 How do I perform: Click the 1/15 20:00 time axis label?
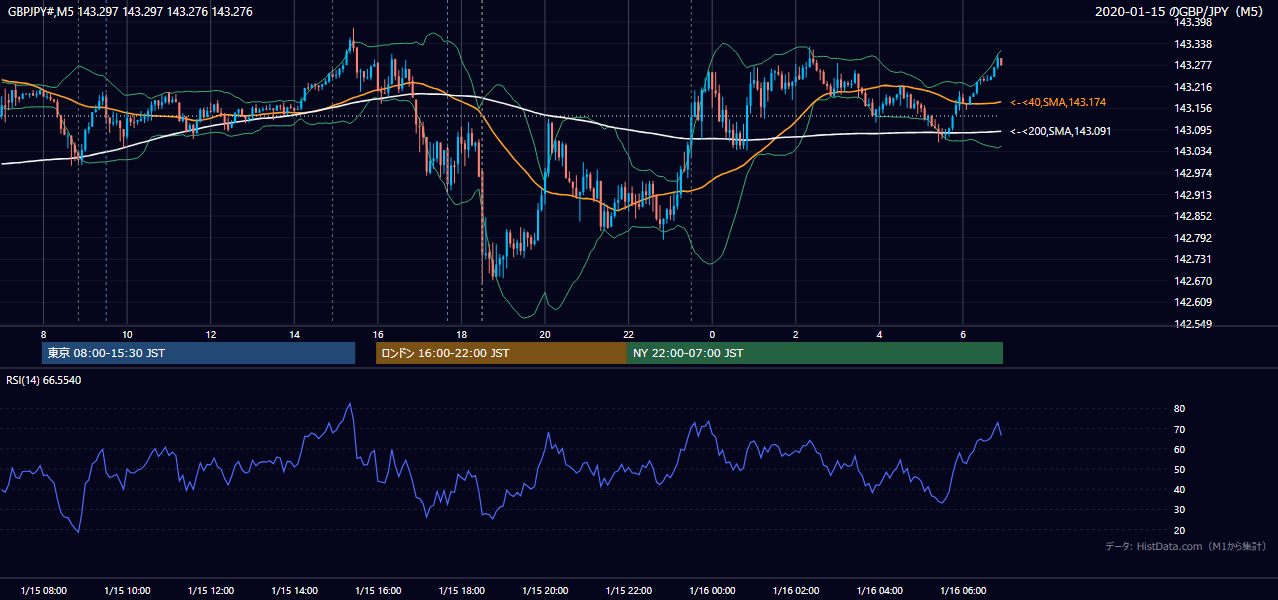point(545,590)
